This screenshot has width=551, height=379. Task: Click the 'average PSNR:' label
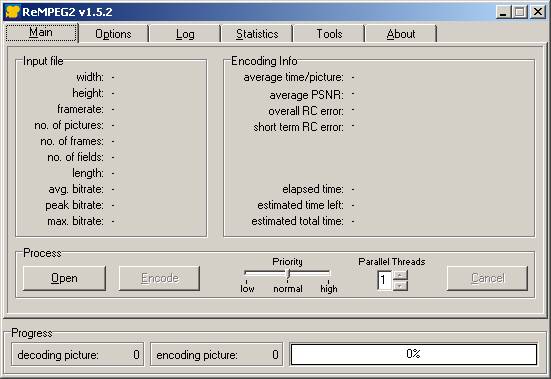tap(307, 95)
